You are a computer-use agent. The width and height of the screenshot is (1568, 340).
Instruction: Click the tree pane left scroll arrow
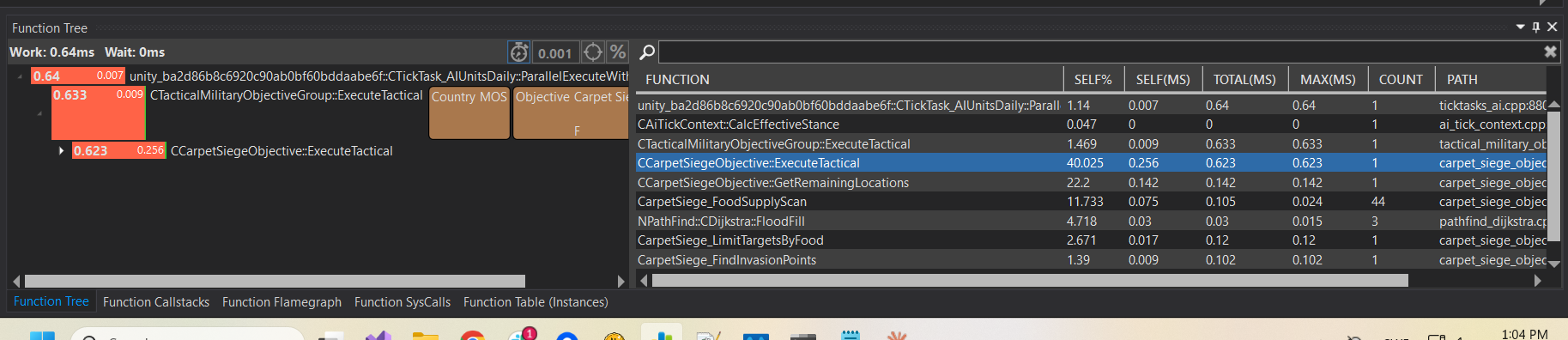click(16, 281)
